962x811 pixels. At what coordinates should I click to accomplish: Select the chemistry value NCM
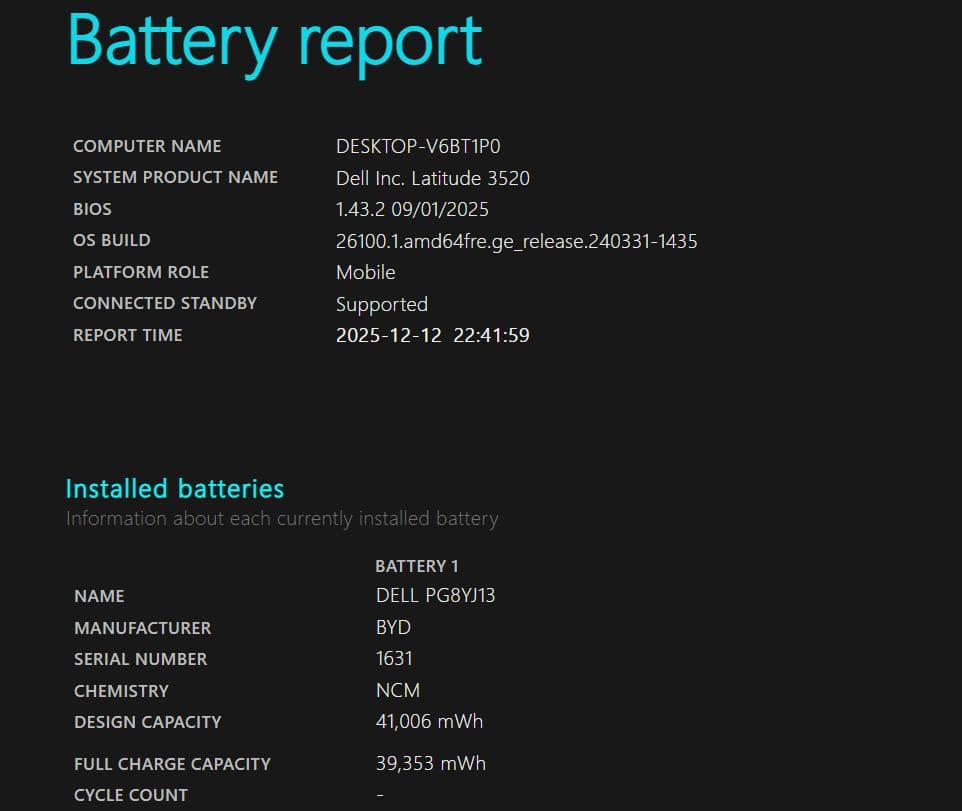tap(397, 691)
